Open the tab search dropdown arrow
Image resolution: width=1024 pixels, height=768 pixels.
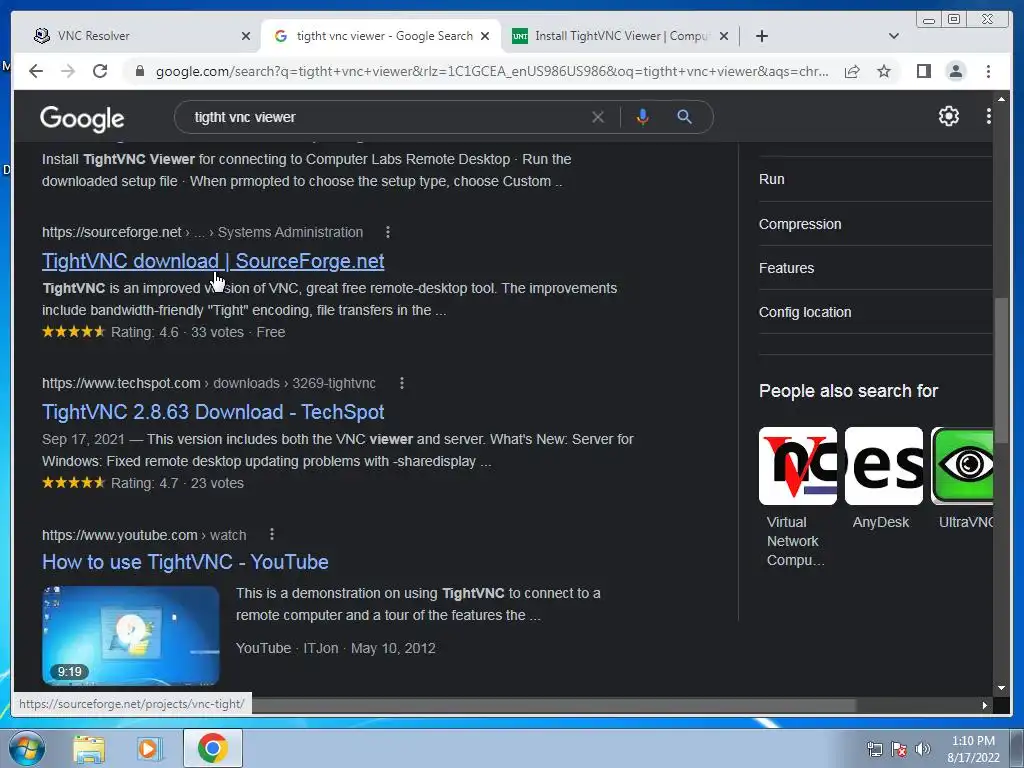894,36
